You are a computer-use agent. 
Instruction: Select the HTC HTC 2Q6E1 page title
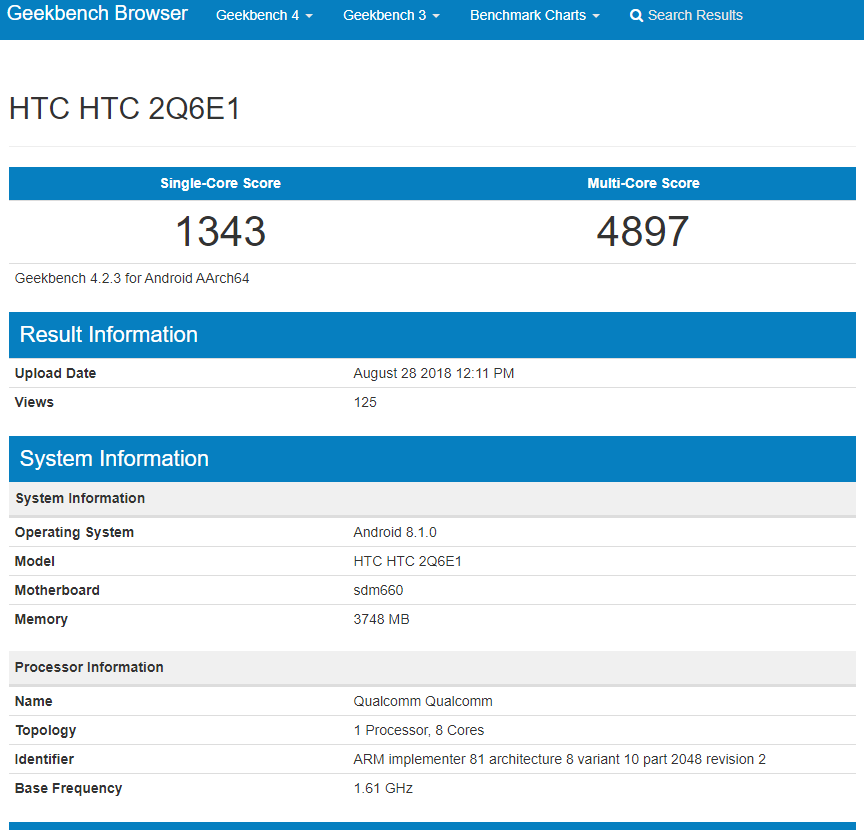point(125,108)
